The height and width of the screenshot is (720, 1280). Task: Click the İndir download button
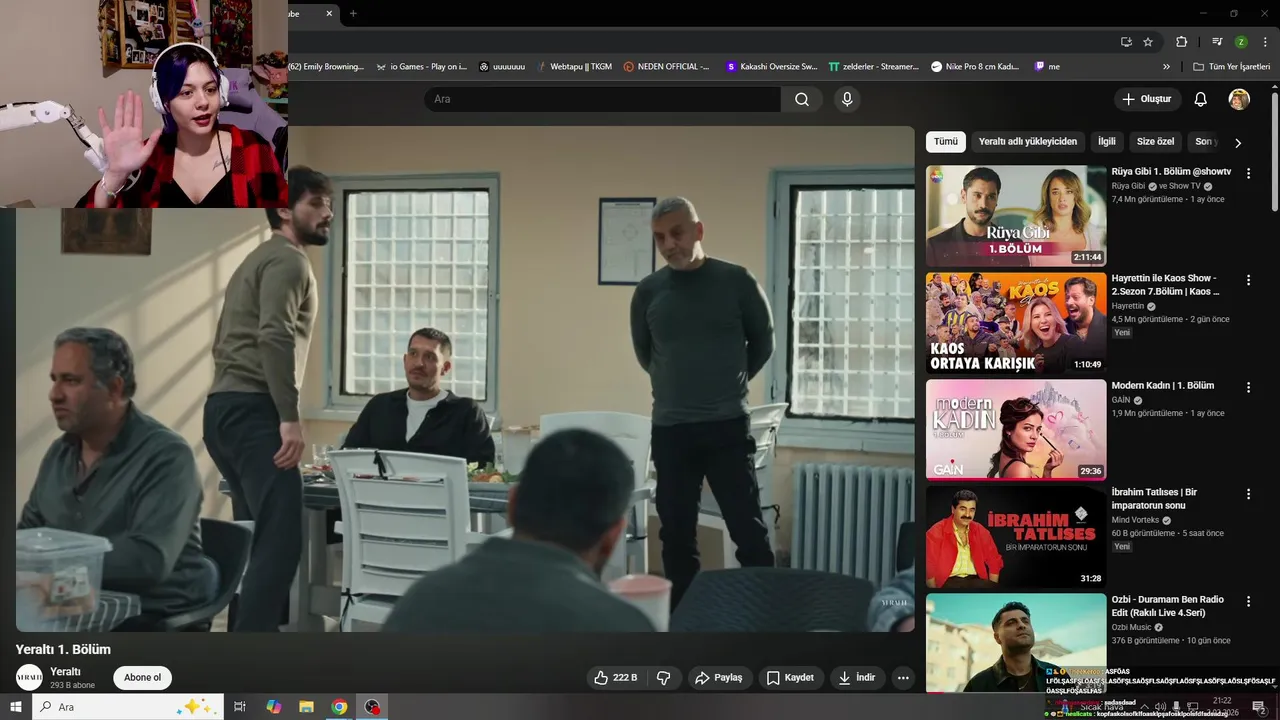point(857,678)
